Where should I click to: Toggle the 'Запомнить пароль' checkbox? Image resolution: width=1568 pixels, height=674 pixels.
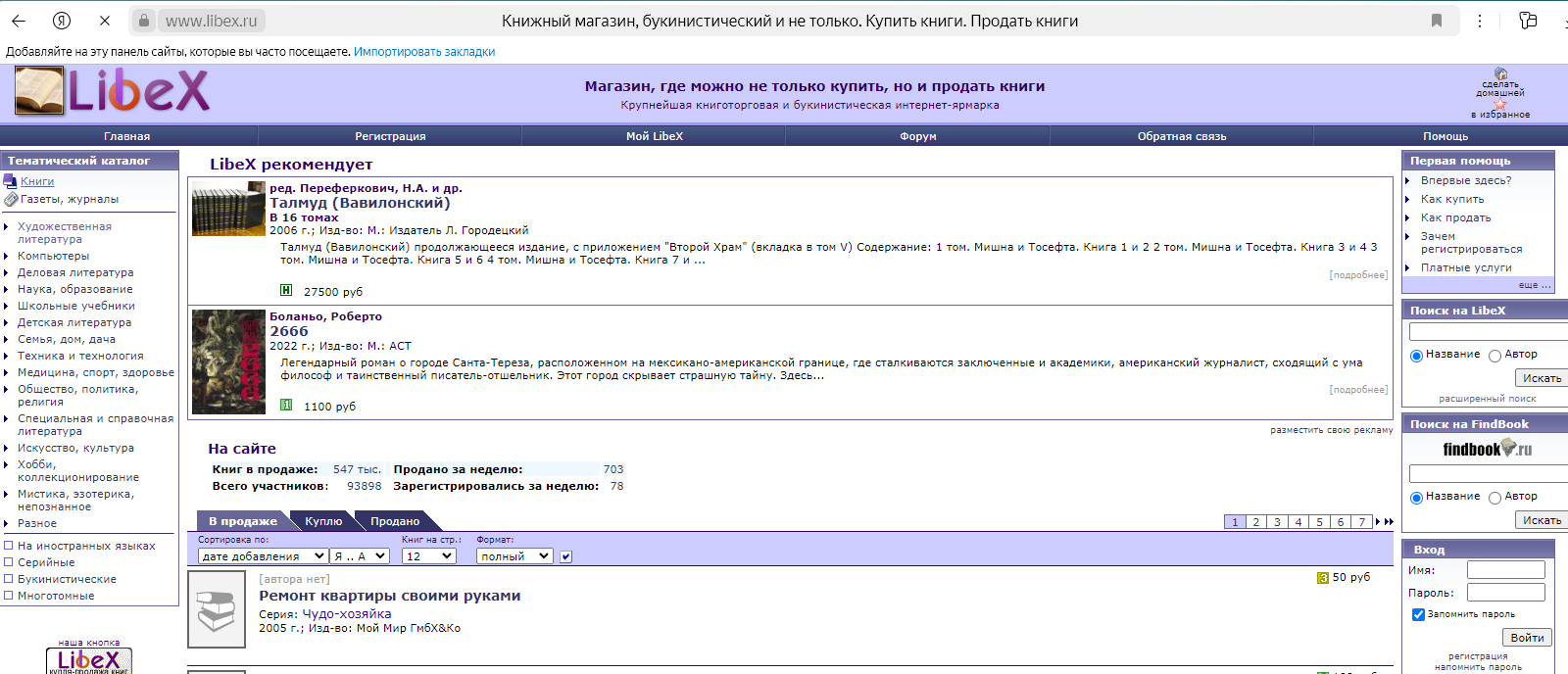1417,614
